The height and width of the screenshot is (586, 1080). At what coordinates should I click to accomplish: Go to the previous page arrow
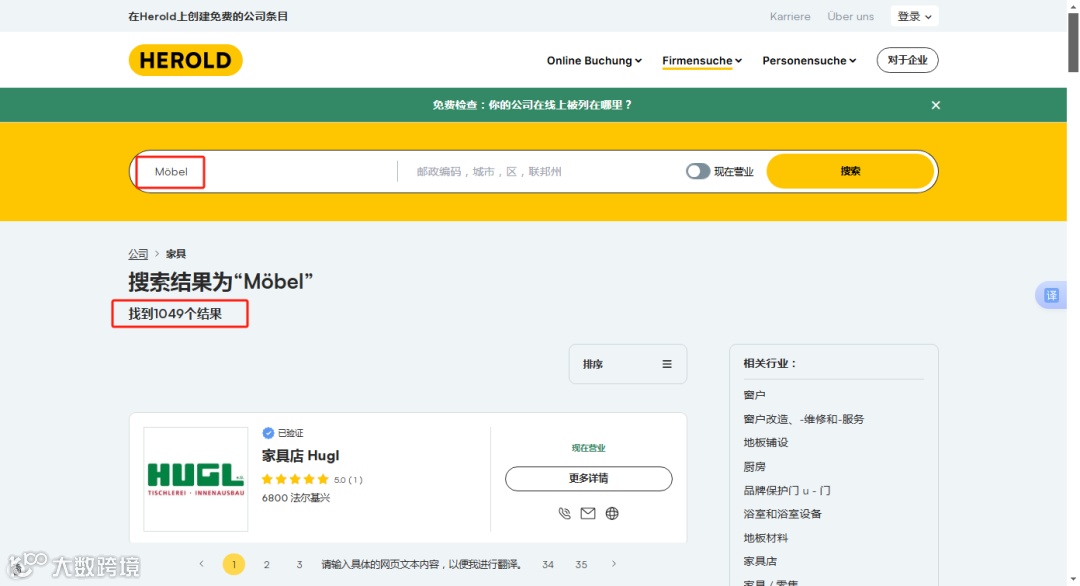pyautogui.click(x=201, y=564)
